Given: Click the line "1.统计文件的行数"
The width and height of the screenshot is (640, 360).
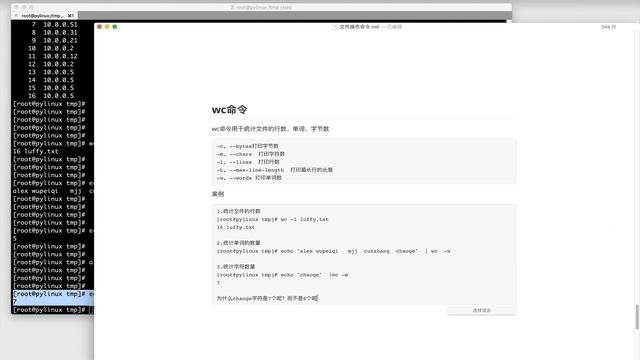Looking at the screenshot, I should pyautogui.click(x=238, y=211).
